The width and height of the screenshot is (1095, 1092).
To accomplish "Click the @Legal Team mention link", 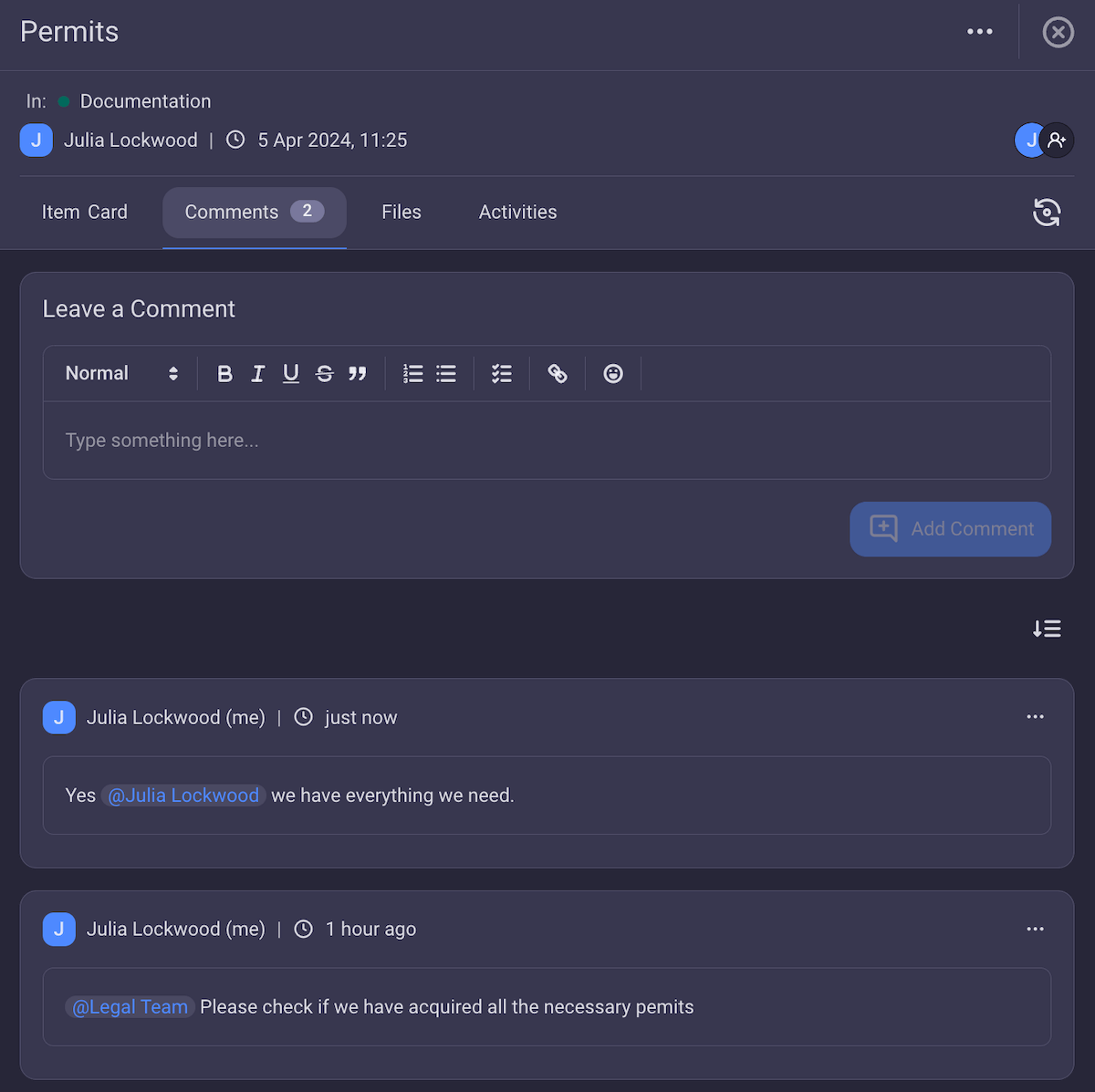I will 129,1006.
